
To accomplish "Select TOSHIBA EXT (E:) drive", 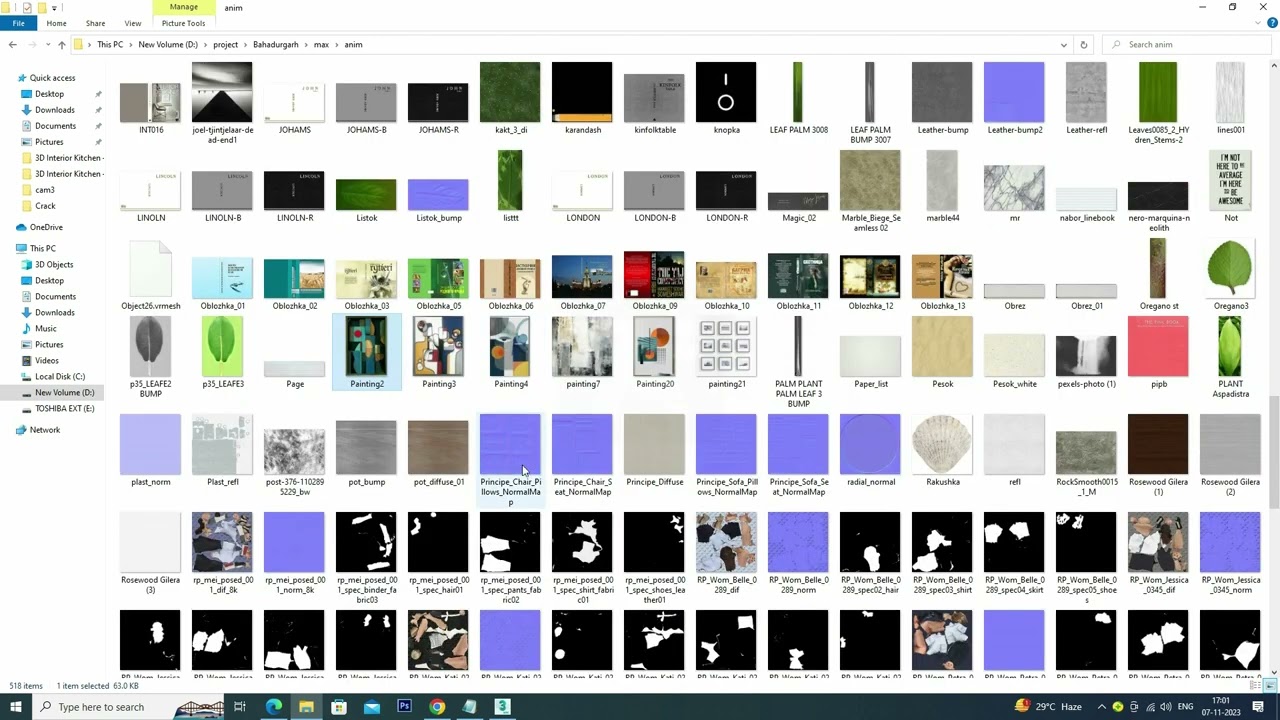I will [64, 409].
